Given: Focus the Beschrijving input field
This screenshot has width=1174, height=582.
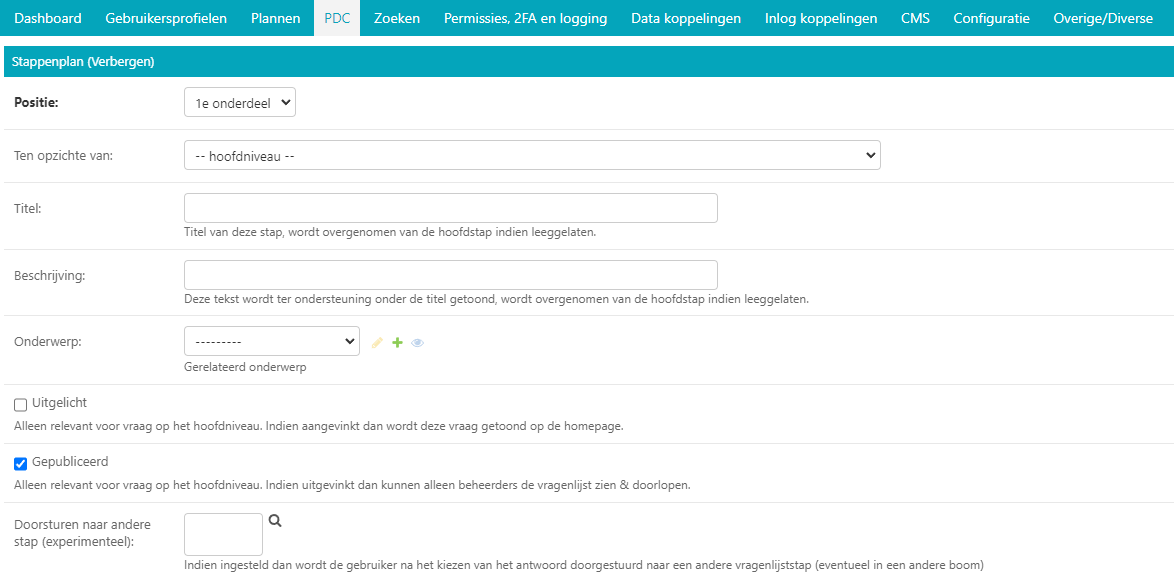Looking at the screenshot, I should pyautogui.click(x=451, y=275).
